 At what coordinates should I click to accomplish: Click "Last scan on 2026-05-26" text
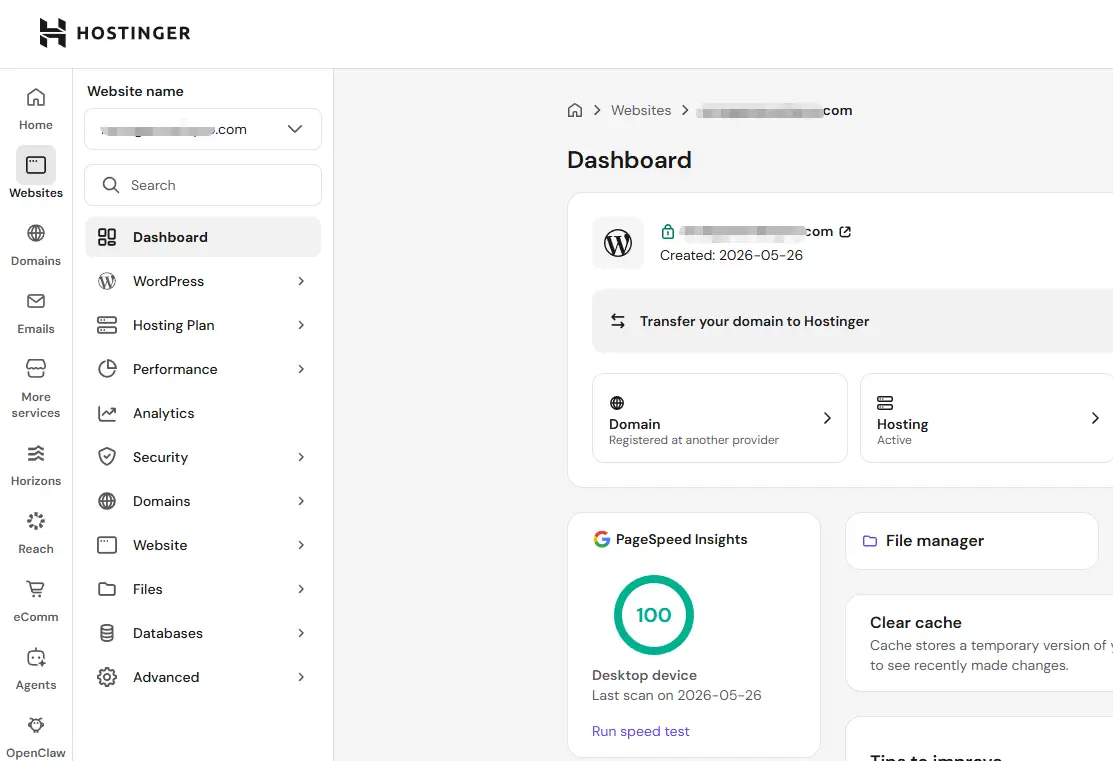[676, 696]
